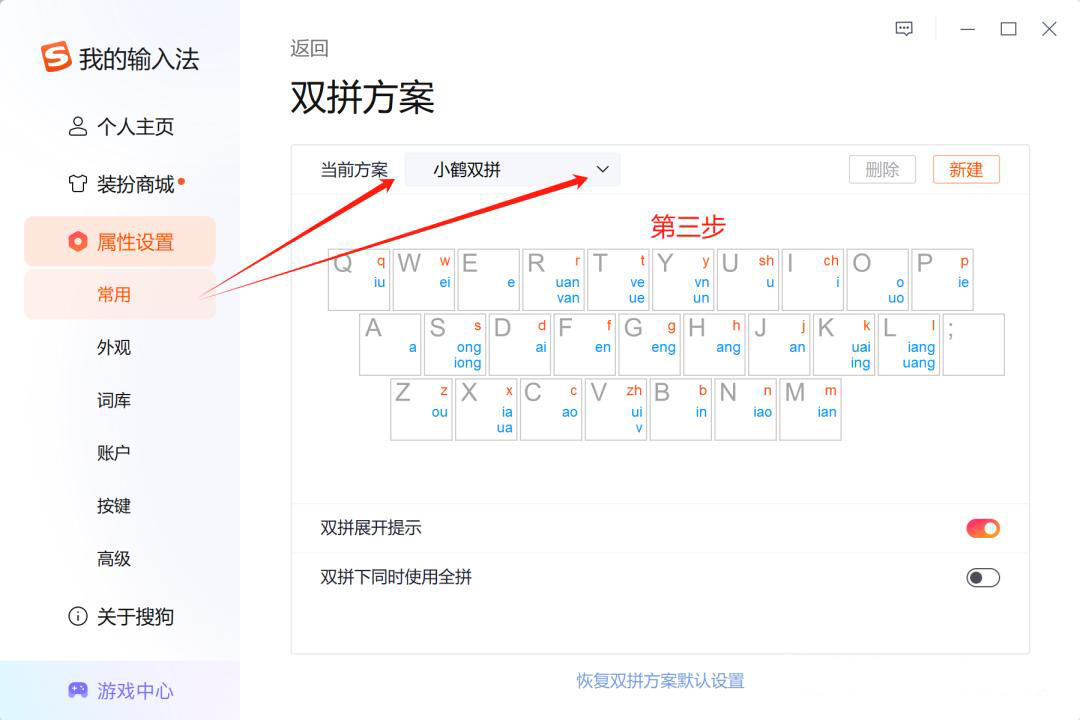Turn off the 双拼展开提示 toggle
The image size is (1080, 720).
pyautogui.click(x=983, y=528)
